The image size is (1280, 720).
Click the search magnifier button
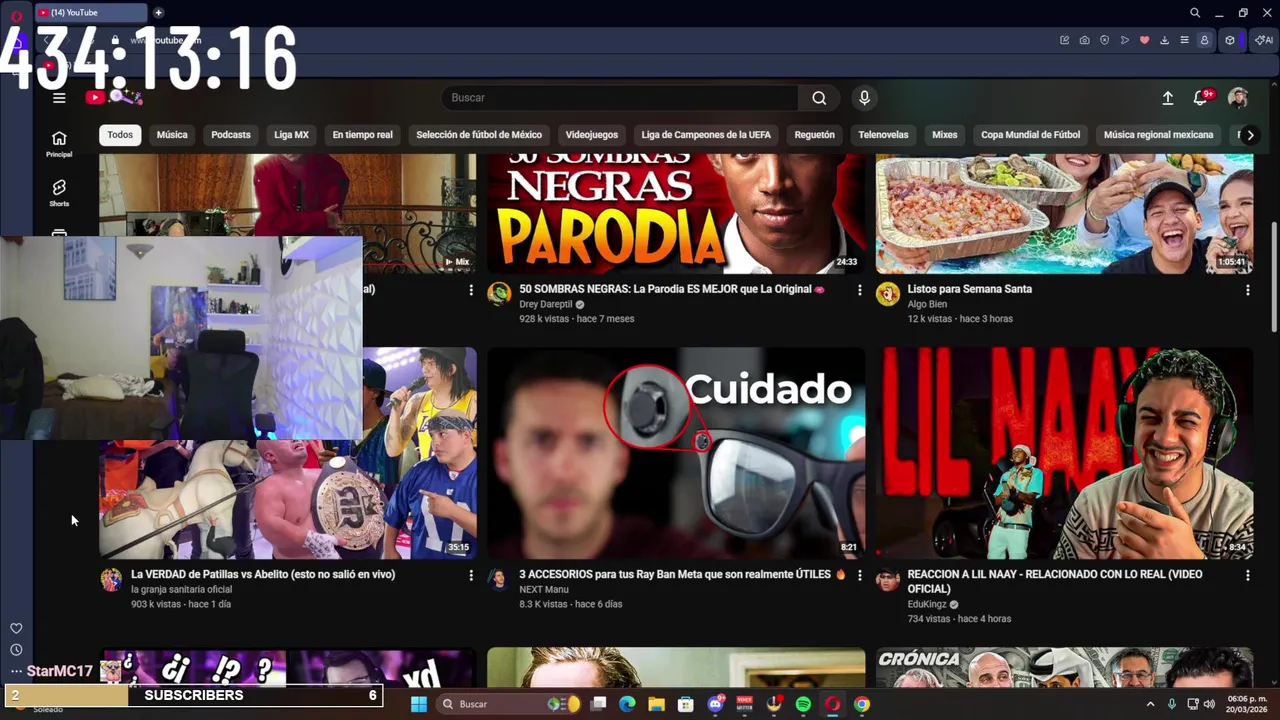[x=819, y=97]
